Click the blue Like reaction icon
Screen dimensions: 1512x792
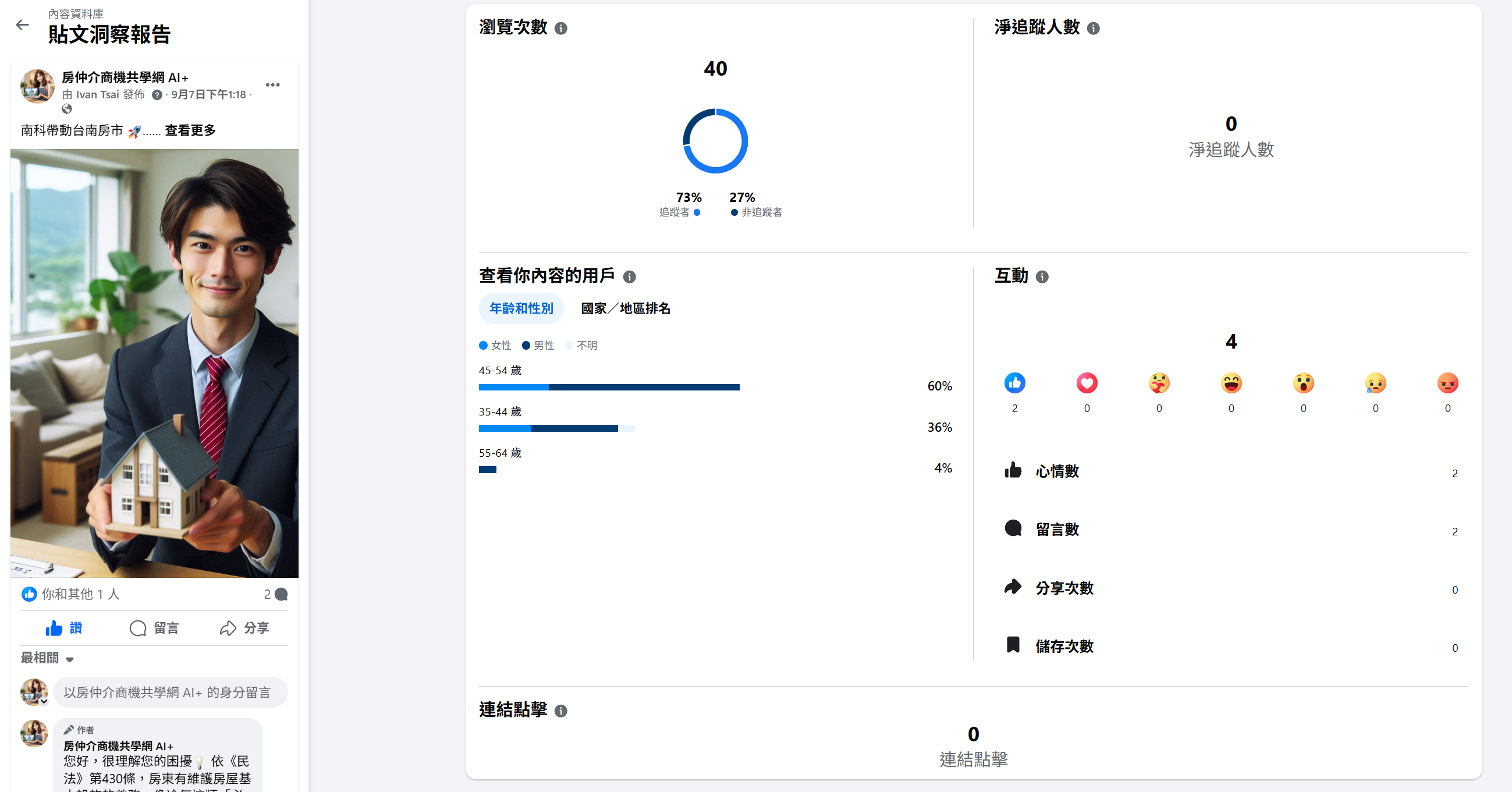(x=1014, y=383)
